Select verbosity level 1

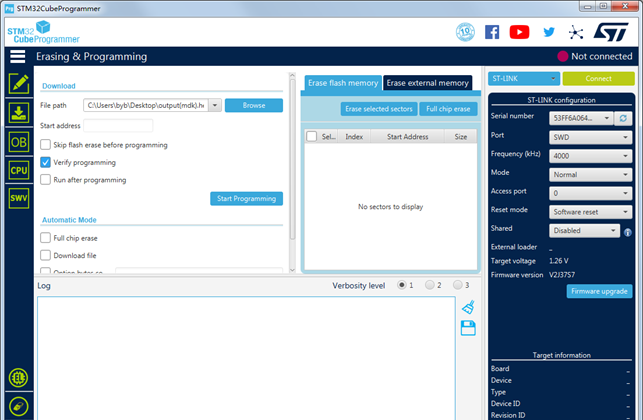click(402, 285)
